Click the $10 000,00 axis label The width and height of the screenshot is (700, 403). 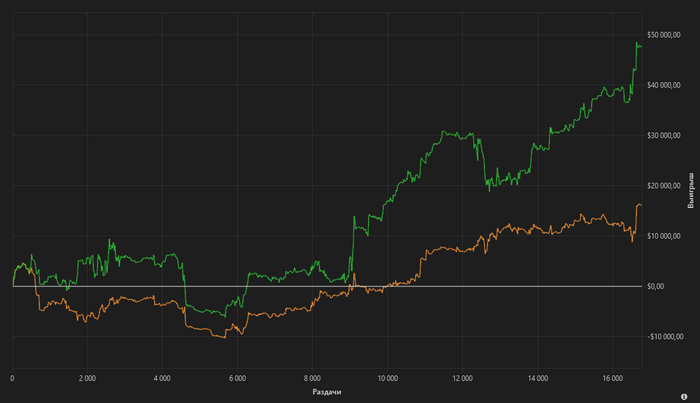[x=664, y=236]
